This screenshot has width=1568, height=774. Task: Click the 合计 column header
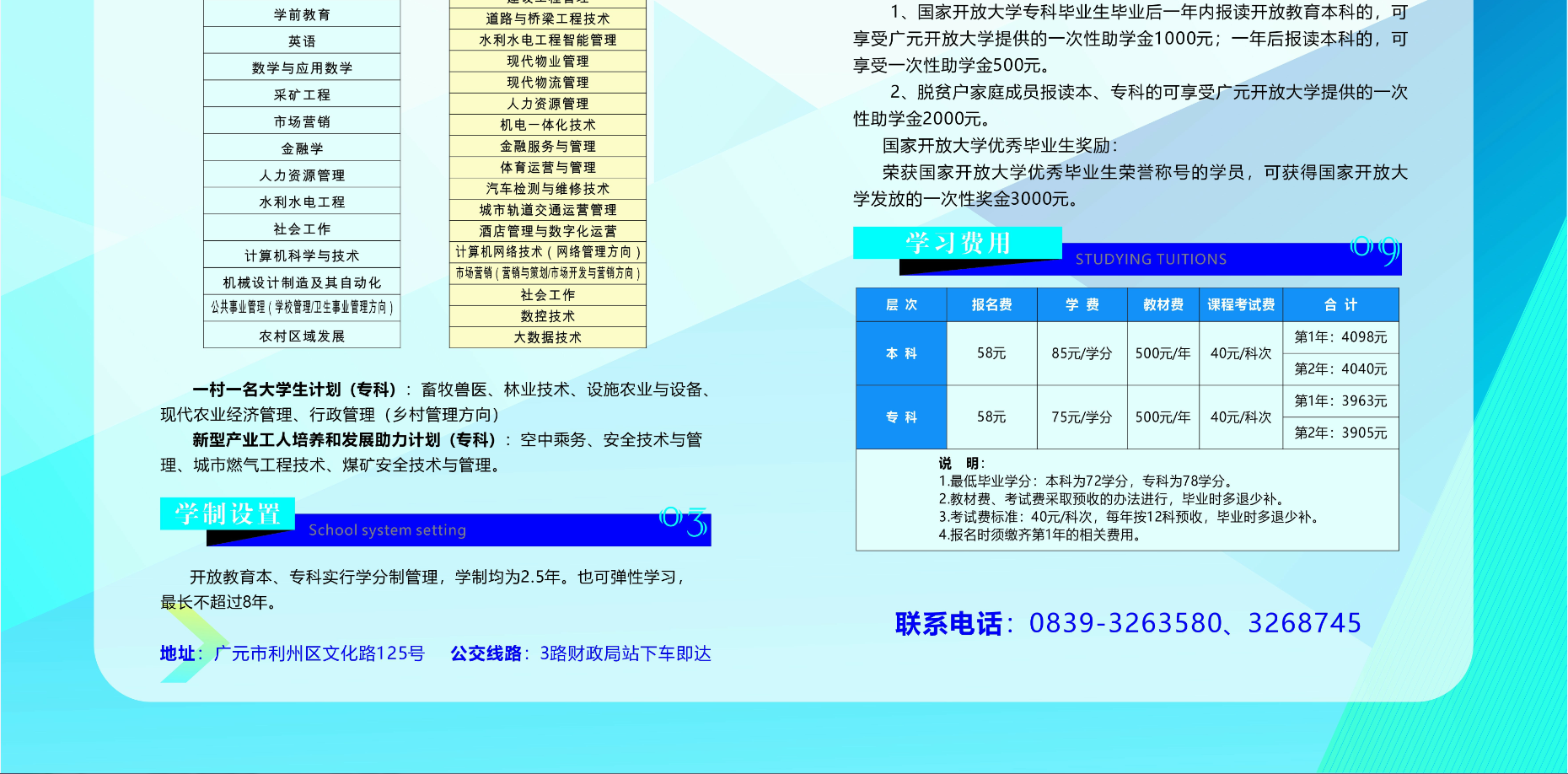[1340, 304]
